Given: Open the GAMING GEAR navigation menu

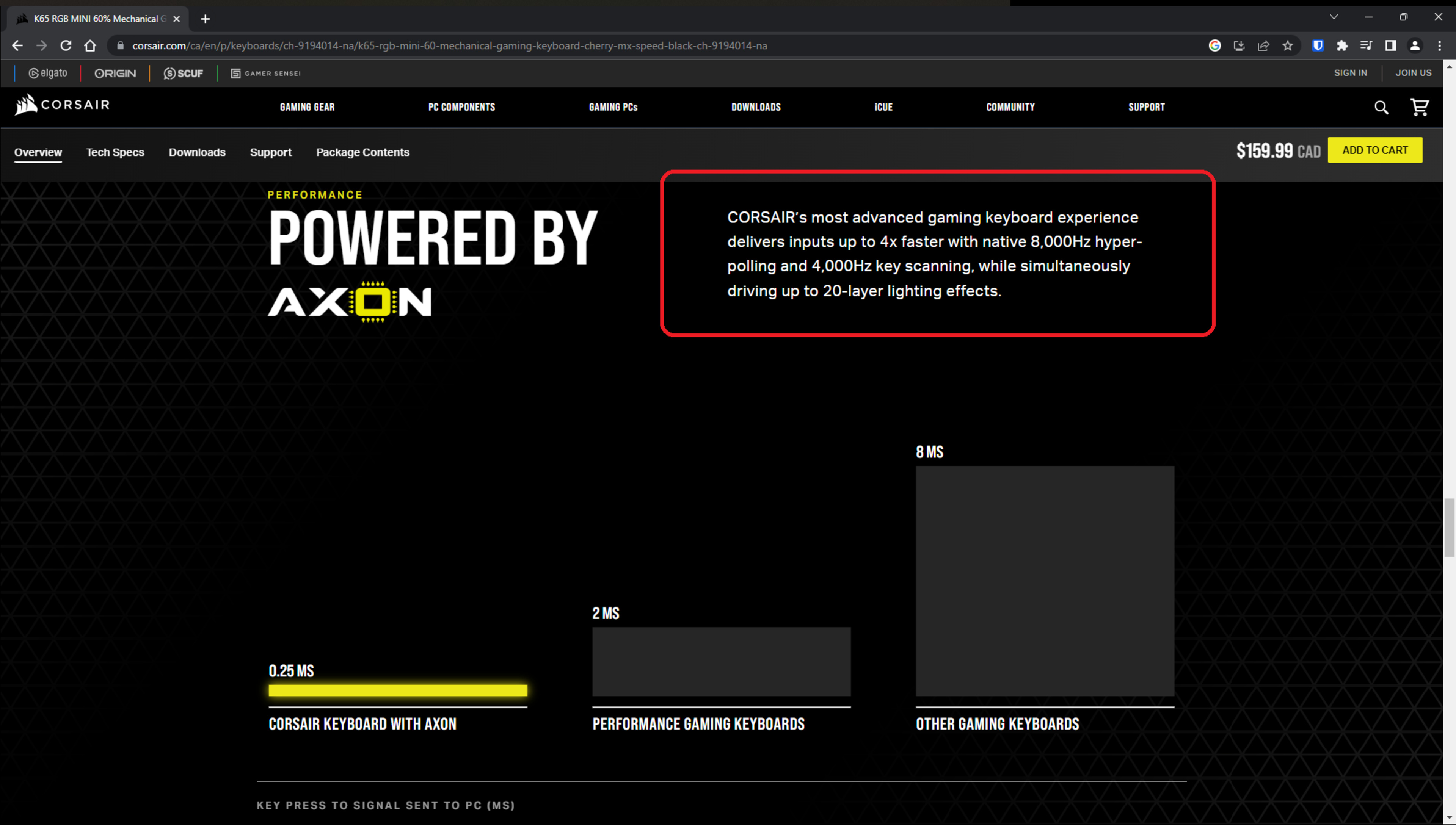Looking at the screenshot, I should [x=307, y=107].
